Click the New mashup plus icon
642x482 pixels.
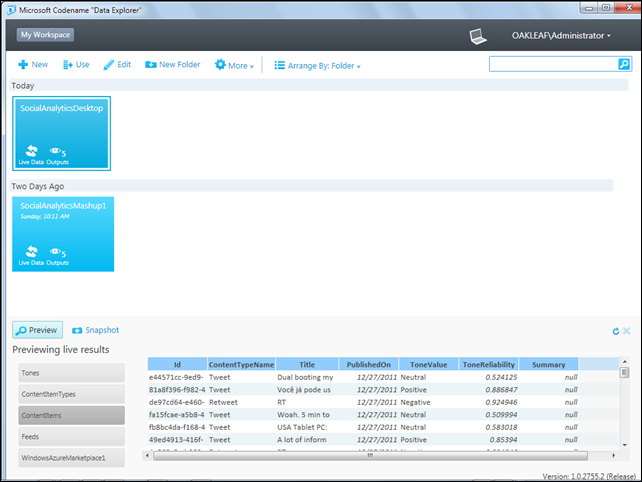[x=23, y=64]
